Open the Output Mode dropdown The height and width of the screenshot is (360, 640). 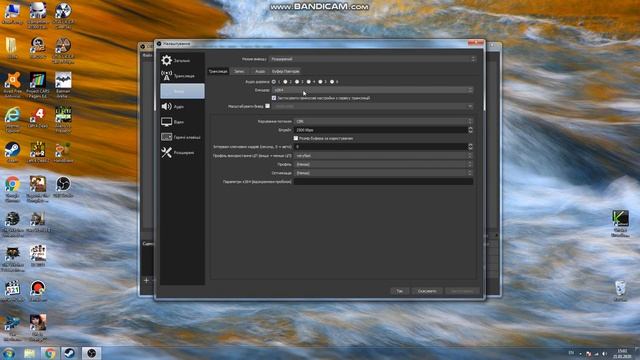click(373, 59)
